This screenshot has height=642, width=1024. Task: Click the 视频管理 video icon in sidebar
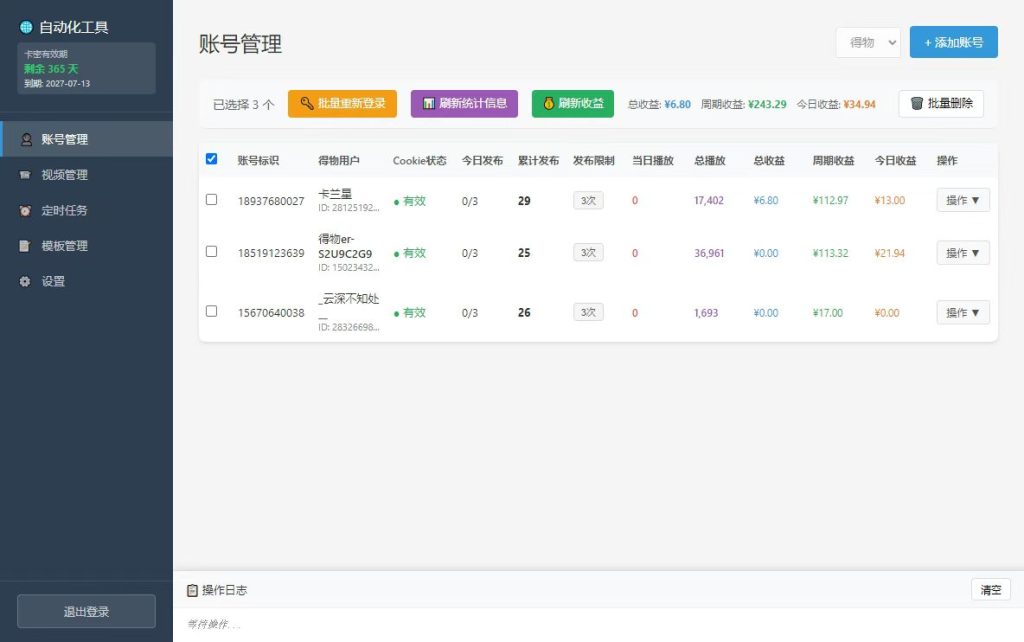[25, 175]
